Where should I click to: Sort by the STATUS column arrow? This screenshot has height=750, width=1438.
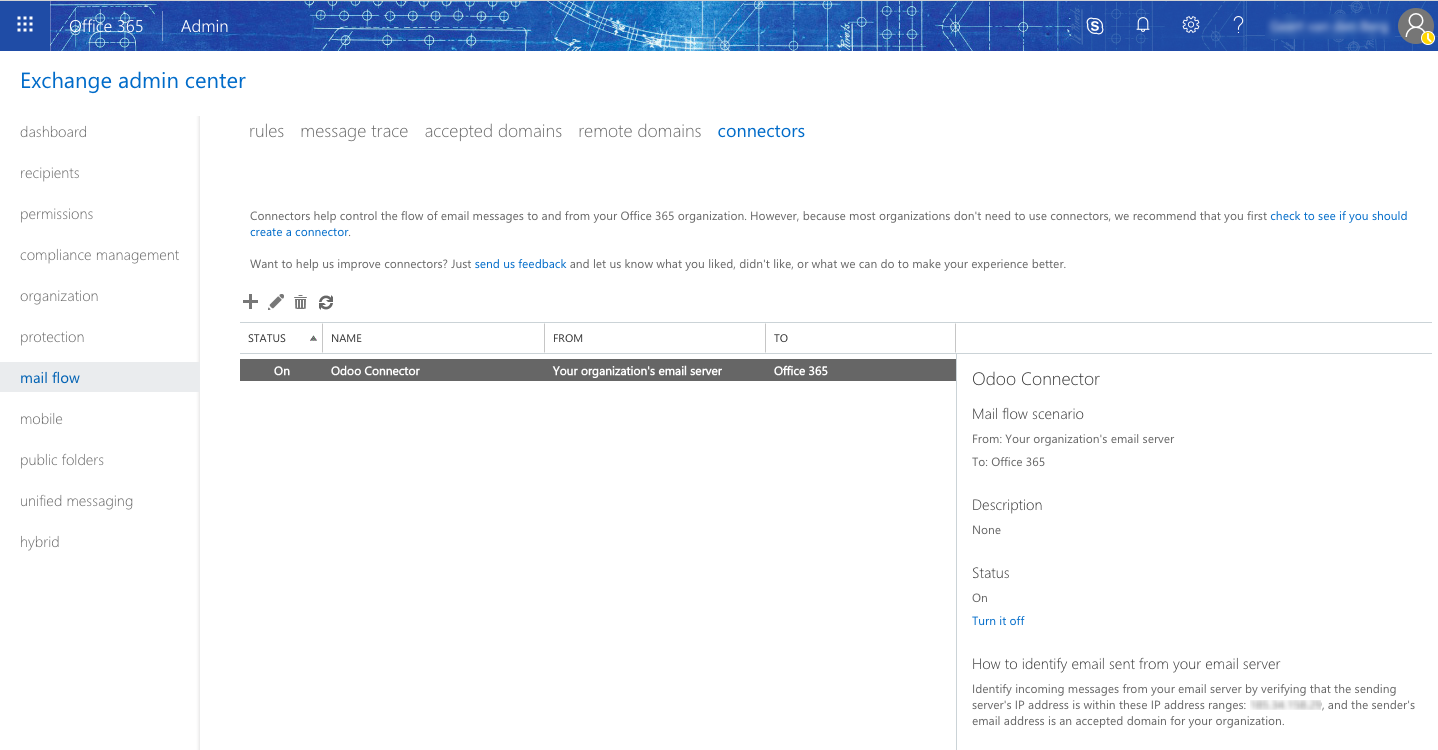[313, 339]
